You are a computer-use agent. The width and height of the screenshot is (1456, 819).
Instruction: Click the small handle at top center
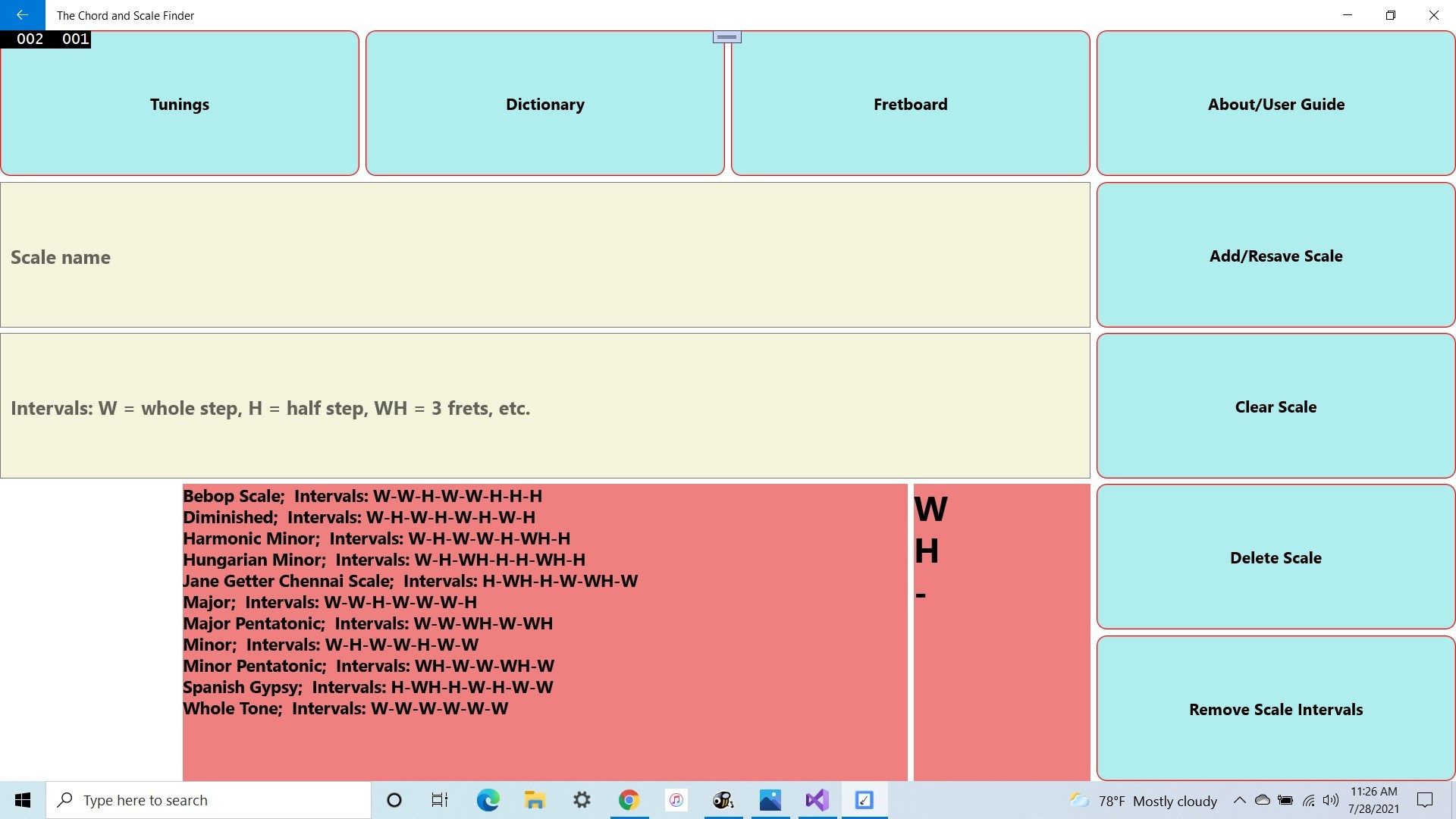(x=726, y=36)
